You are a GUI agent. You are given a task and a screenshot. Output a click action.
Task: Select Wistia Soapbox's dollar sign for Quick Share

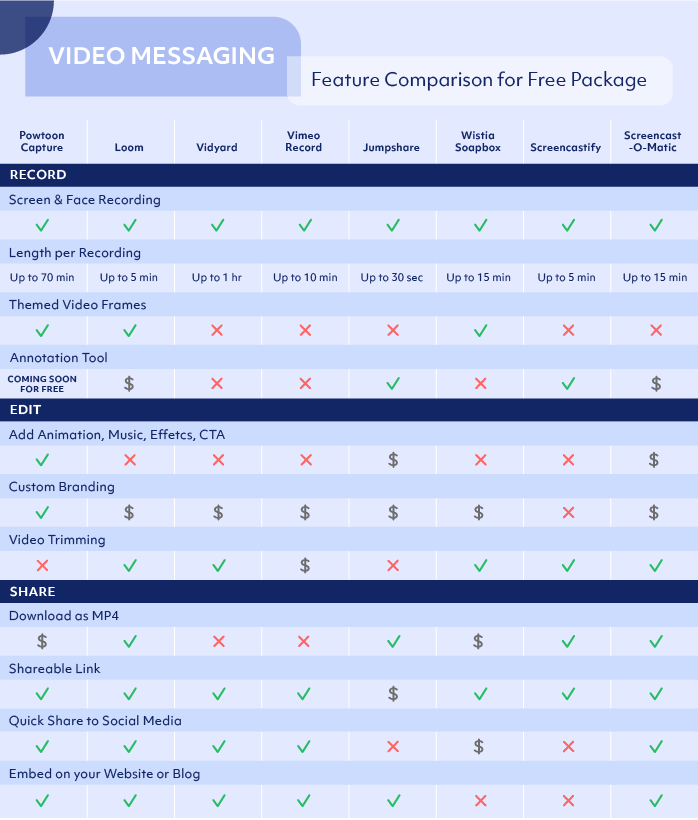pyautogui.click(x=479, y=746)
